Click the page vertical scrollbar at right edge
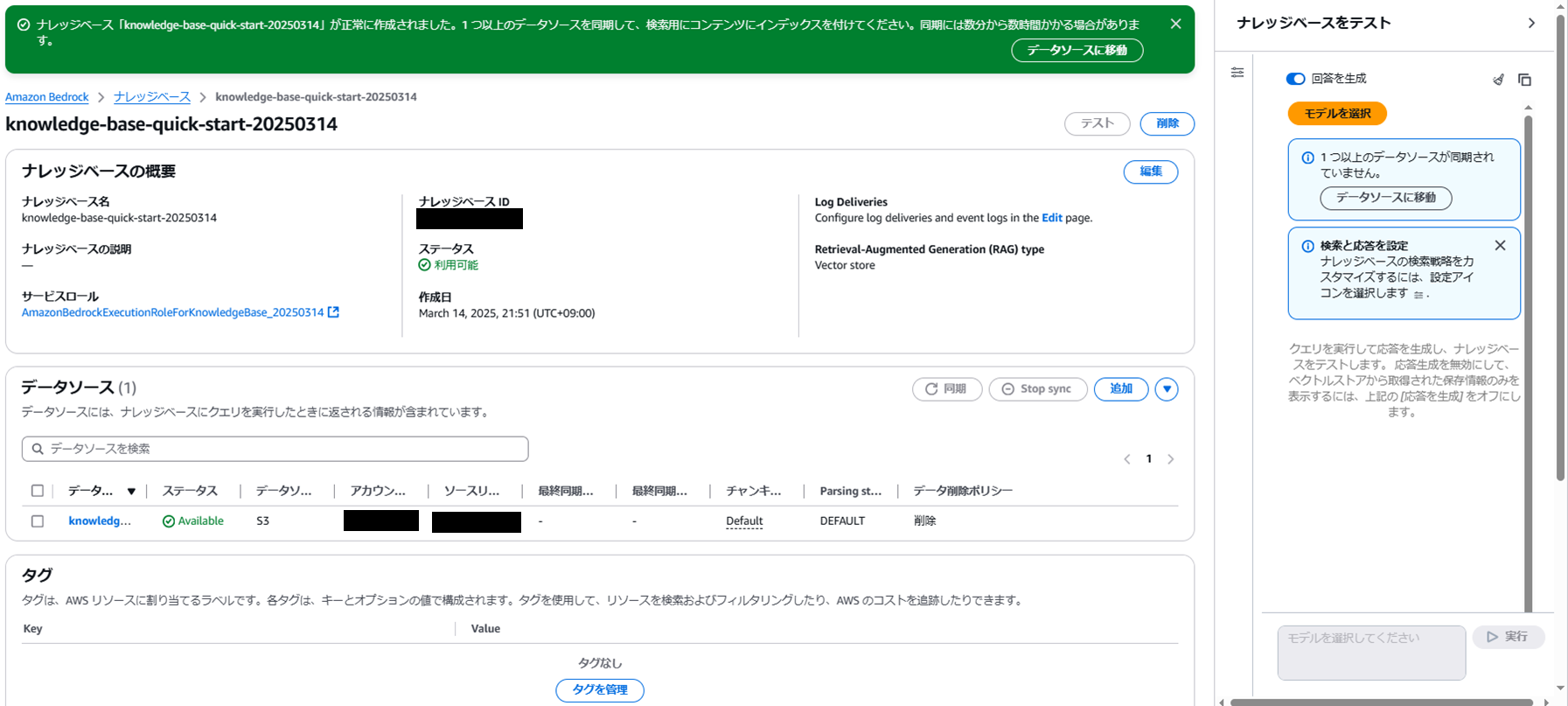 click(1561, 248)
